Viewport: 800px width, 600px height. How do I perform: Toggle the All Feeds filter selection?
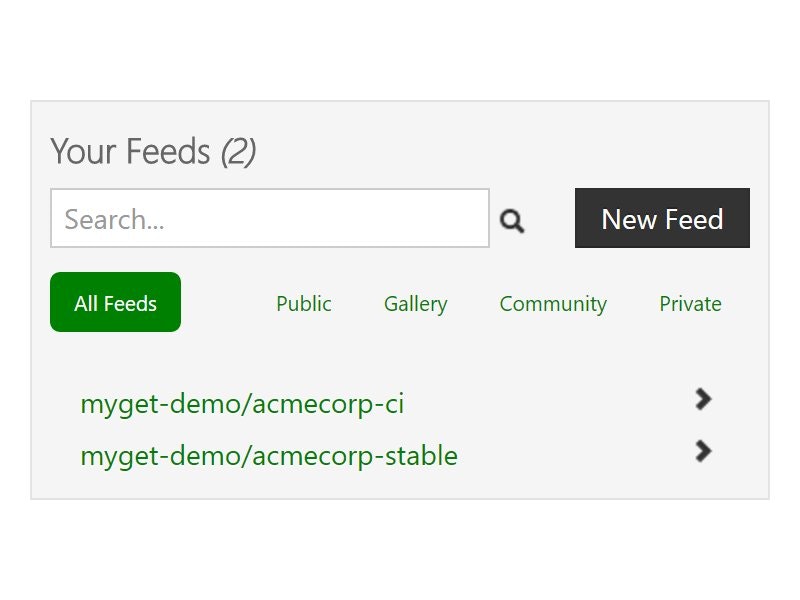115,302
